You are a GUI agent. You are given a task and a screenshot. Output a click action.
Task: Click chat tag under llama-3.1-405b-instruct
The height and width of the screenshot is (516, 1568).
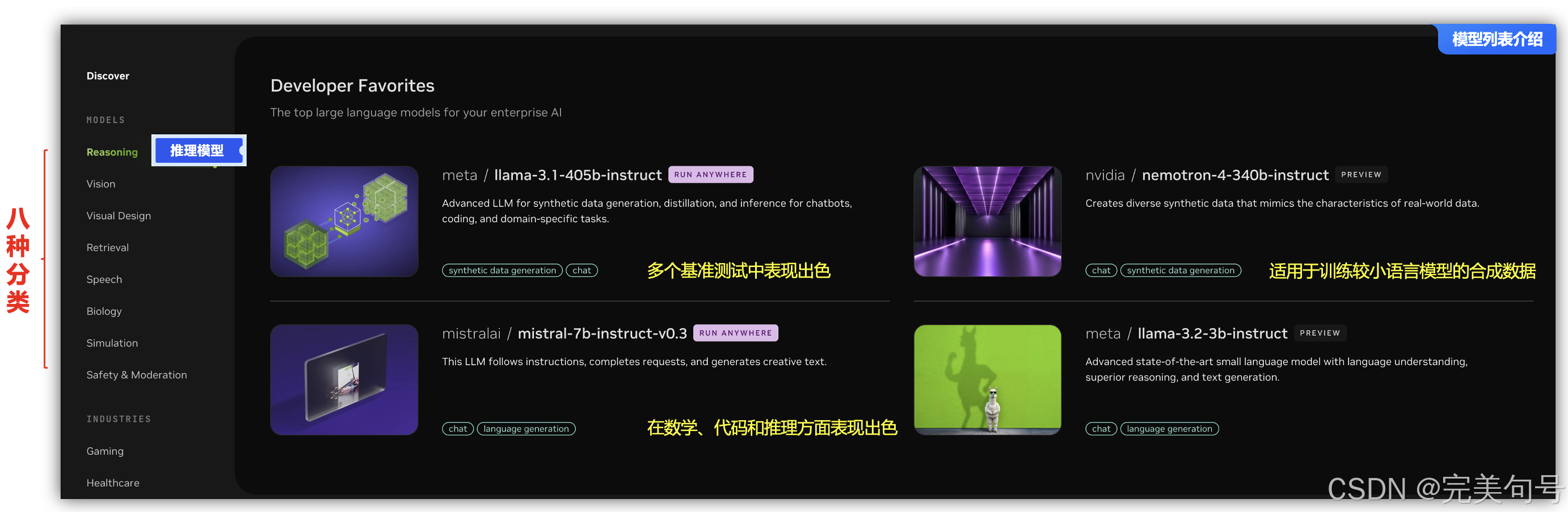pyautogui.click(x=581, y=270)
